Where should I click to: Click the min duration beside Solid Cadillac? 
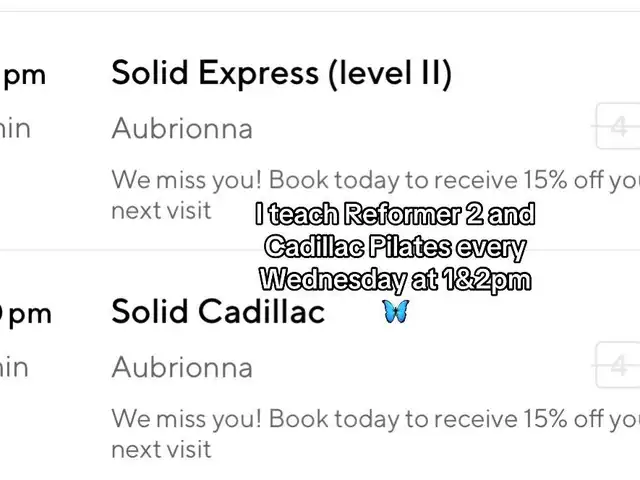(x=14, y=367)
